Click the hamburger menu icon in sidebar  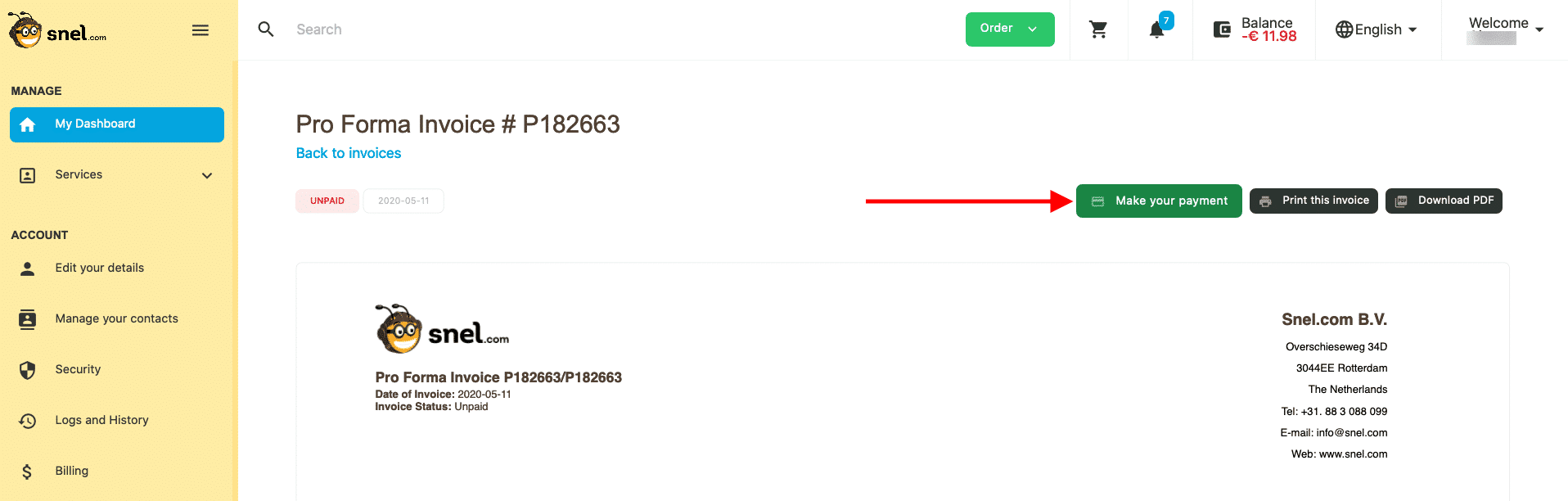click(201, 30)
